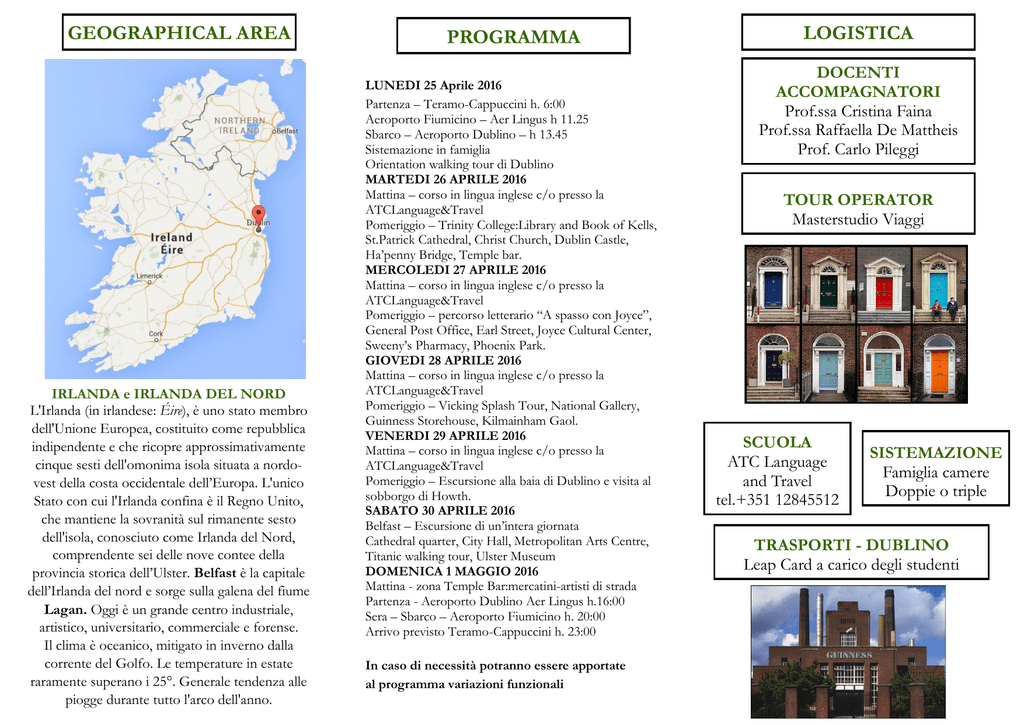The image size is (1024, 725).
Task: Click the GEOGRAPHICAL AREA heading box
Action: pos(179,32)
